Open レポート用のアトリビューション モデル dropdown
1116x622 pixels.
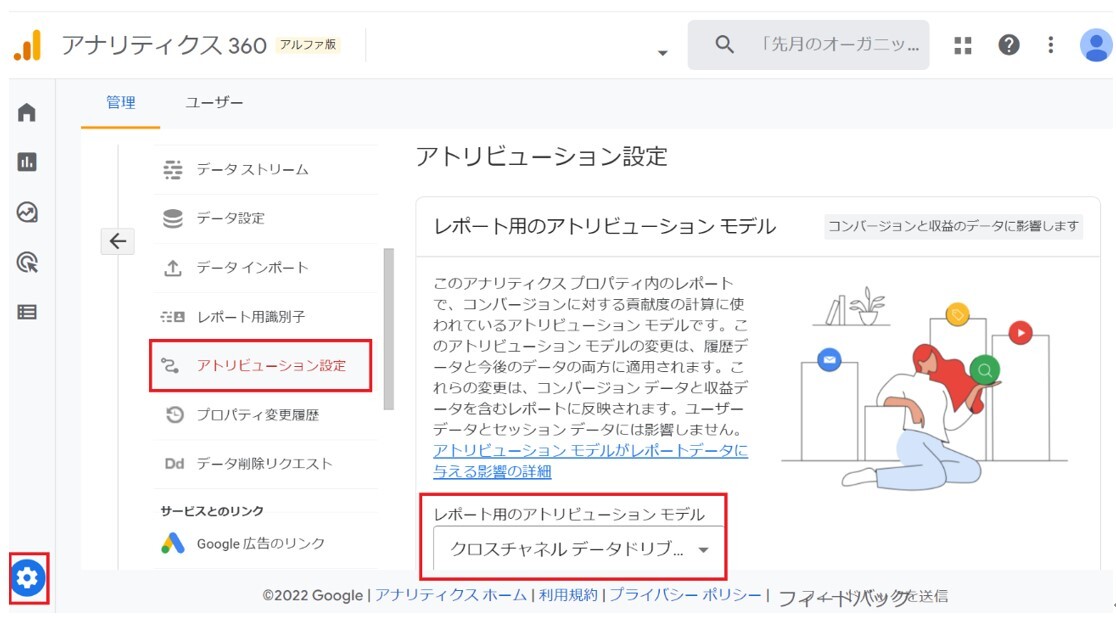[578, 550]
